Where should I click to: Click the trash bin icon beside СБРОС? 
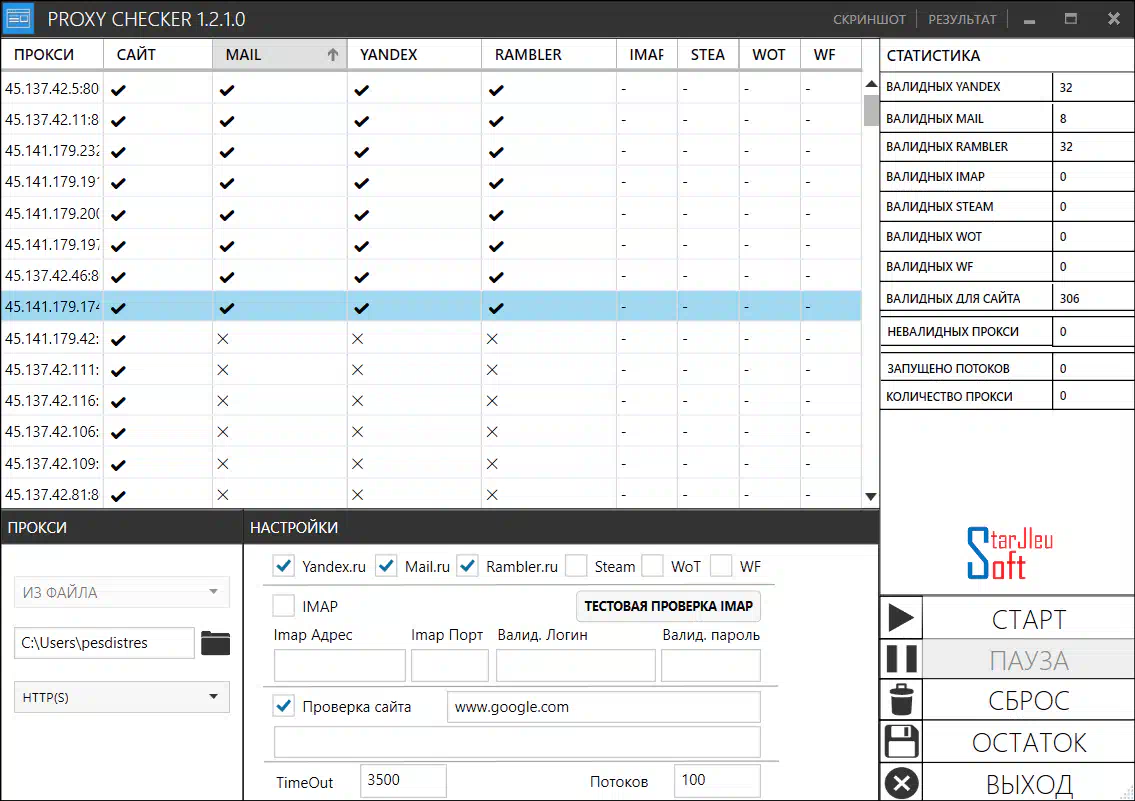pos(901,700)
